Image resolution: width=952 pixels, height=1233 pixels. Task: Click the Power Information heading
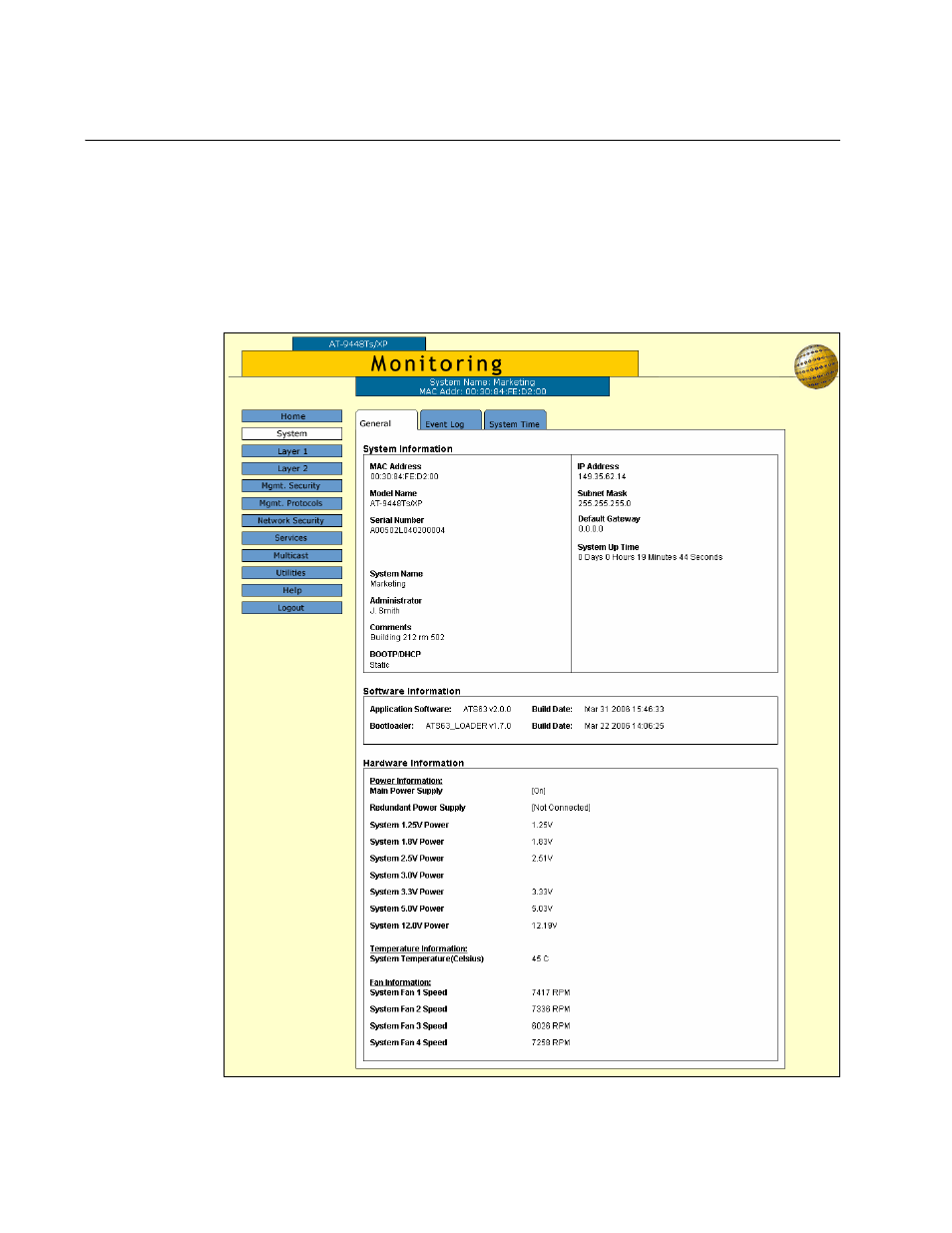coord(406,781)
